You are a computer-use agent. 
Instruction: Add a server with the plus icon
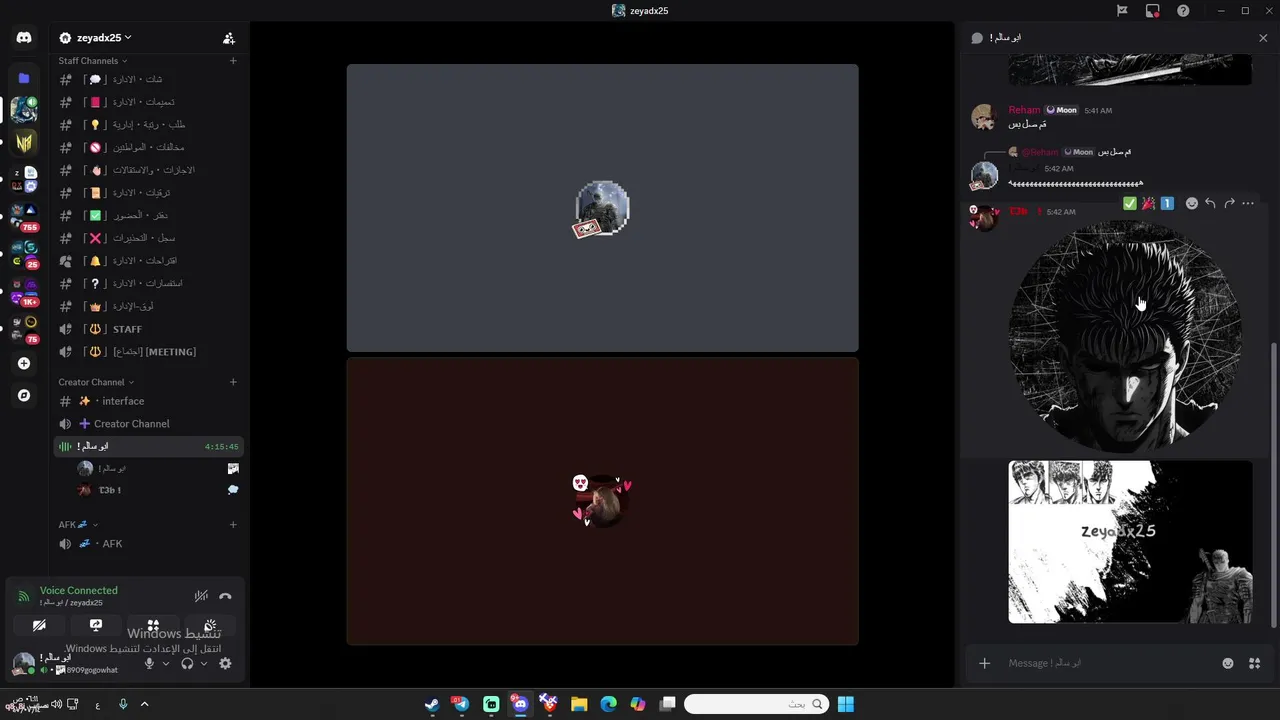(x=24, y=364)
